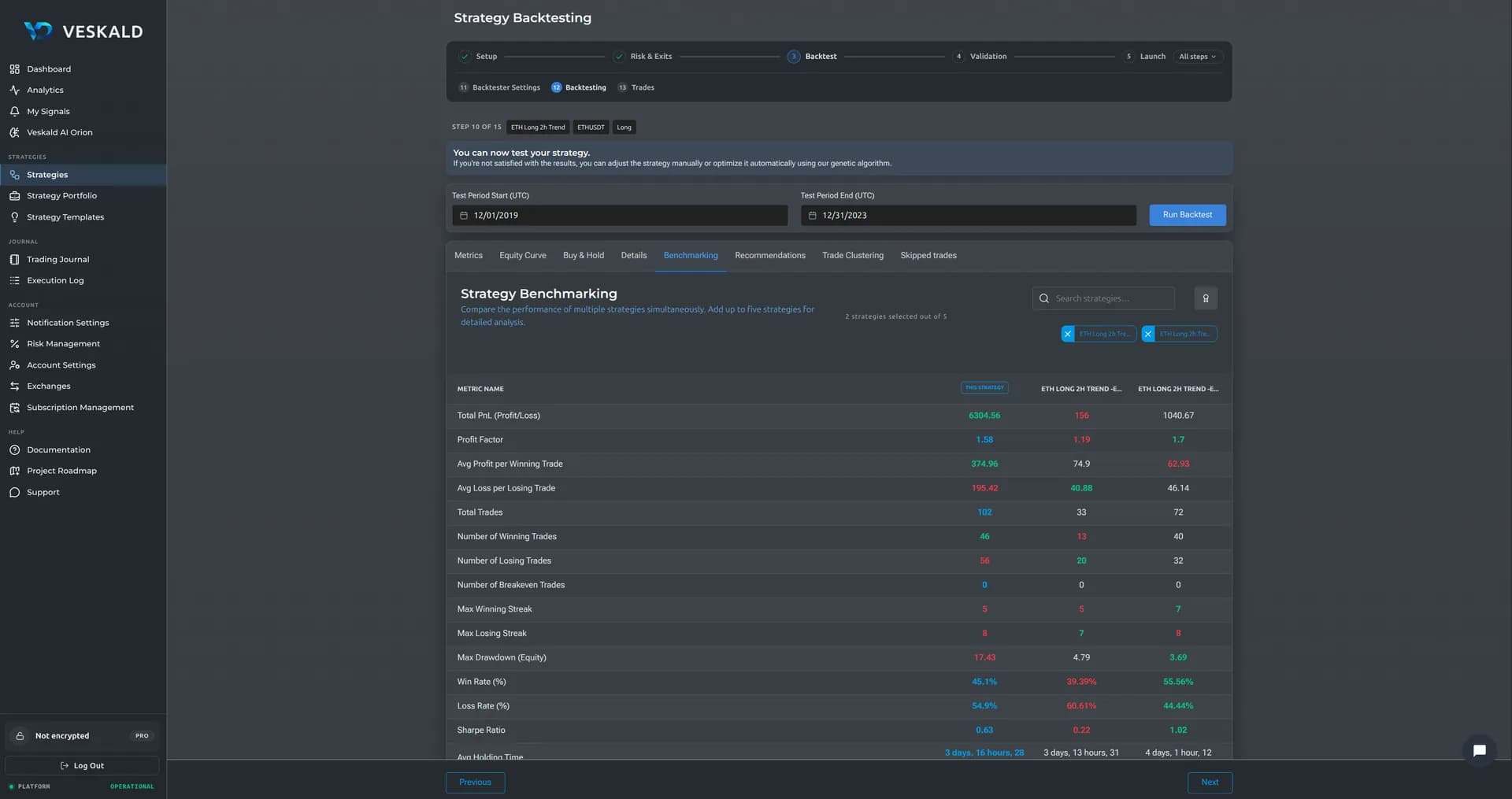1512x799 pixels.
Task: Open Strategy Portfolio briefcase icon
Action: [x=14, y=196]
